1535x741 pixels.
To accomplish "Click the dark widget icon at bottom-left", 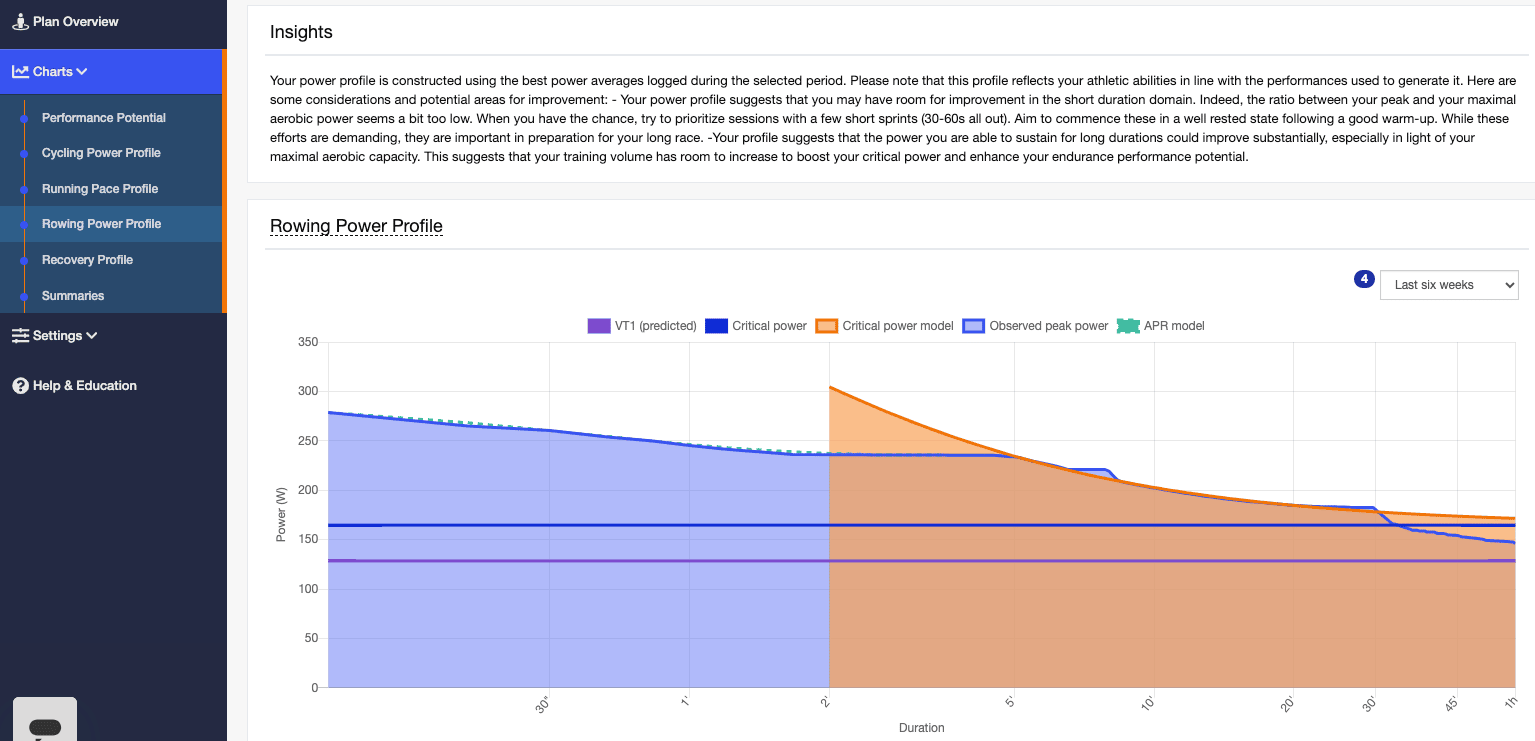I will [x=45, y=726].
